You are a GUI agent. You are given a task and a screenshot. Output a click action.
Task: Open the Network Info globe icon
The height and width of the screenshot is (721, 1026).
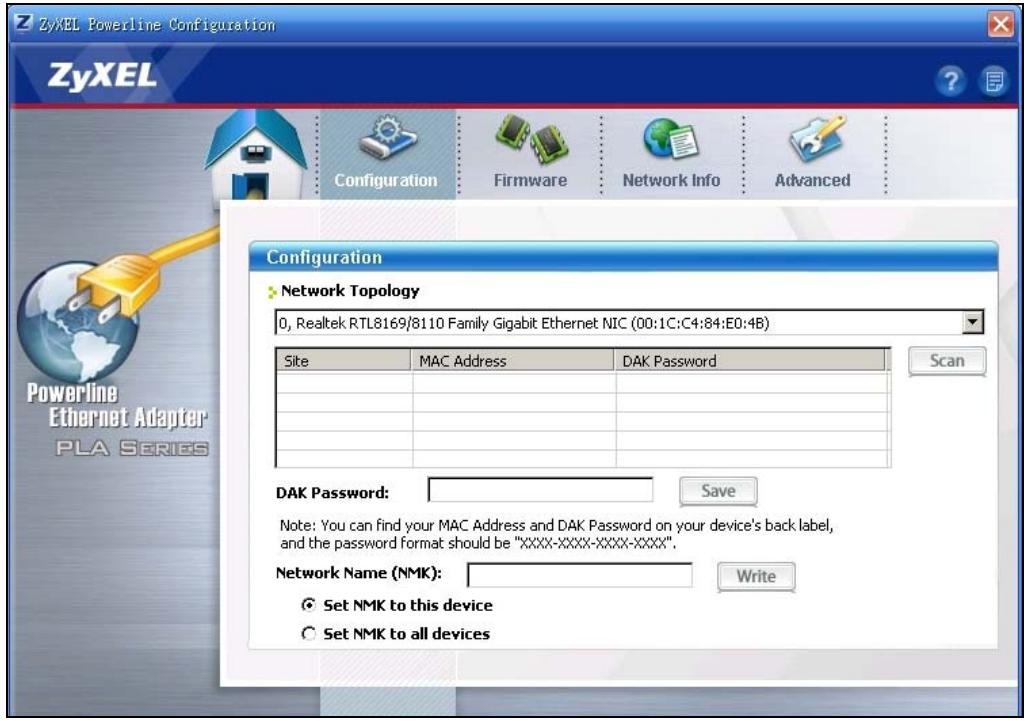click(x=671, y=139)
